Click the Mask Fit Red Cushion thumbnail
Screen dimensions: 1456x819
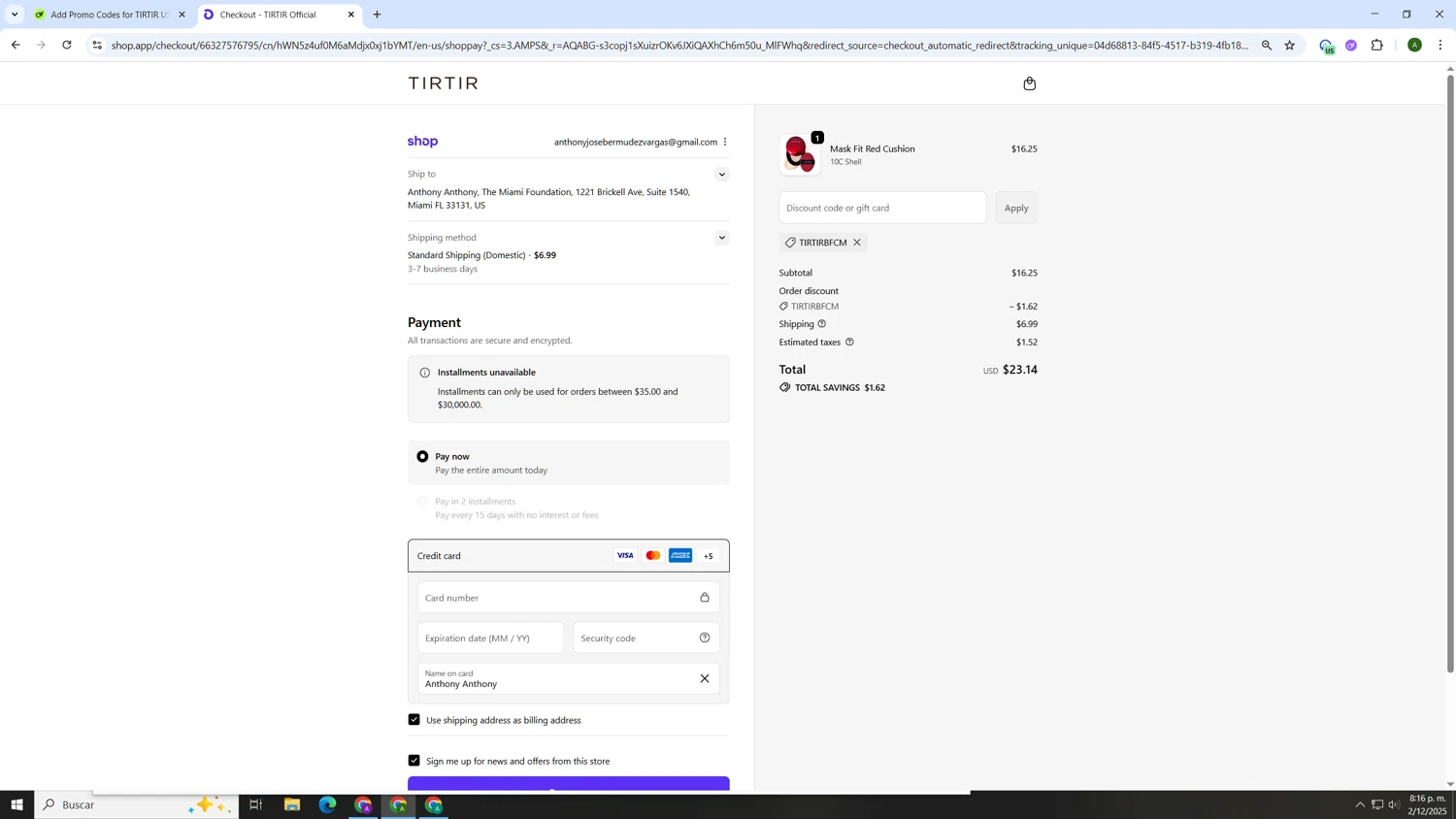coord(800,154)
